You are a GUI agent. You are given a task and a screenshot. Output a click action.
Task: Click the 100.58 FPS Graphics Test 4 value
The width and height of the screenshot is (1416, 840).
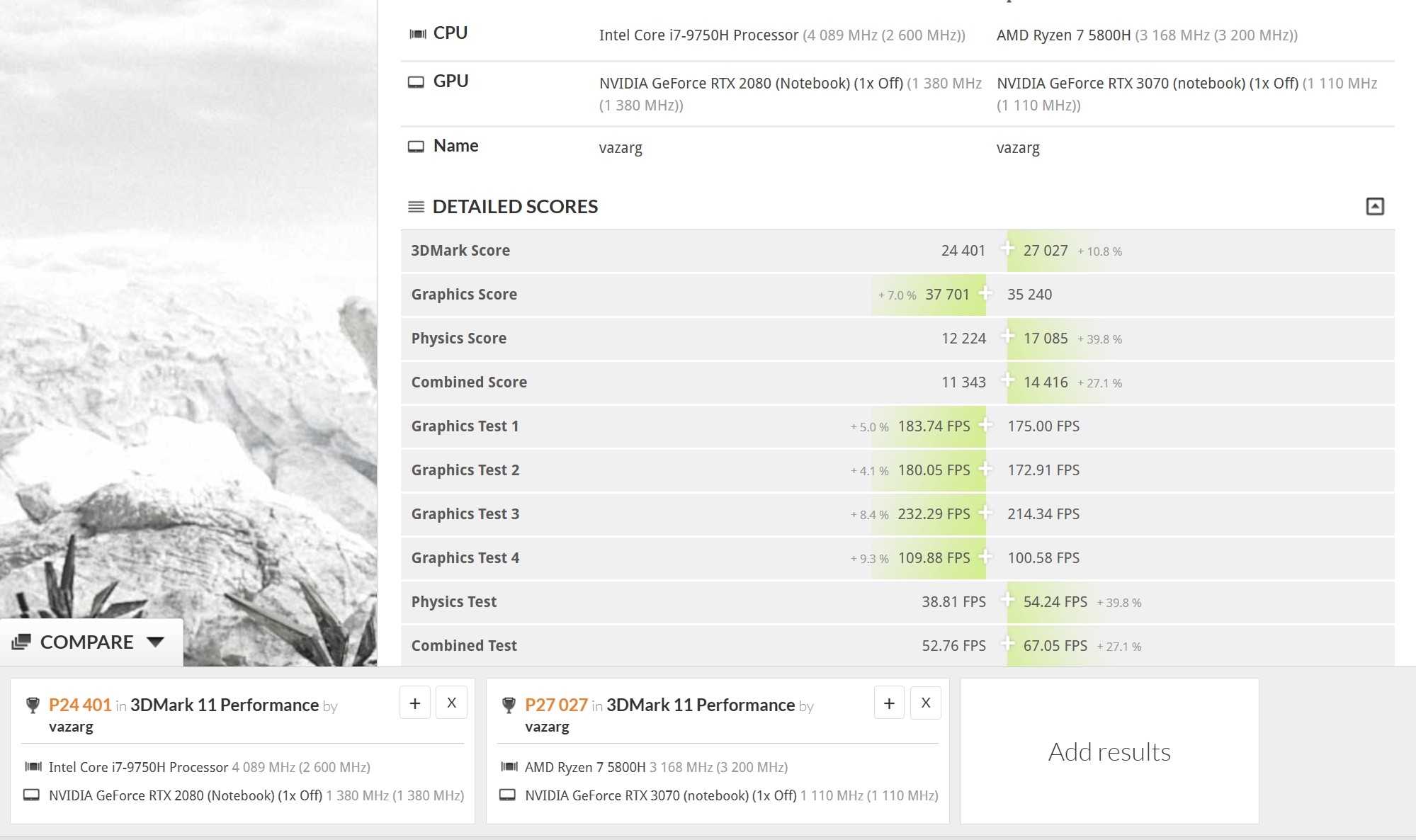coord(1043,558)
